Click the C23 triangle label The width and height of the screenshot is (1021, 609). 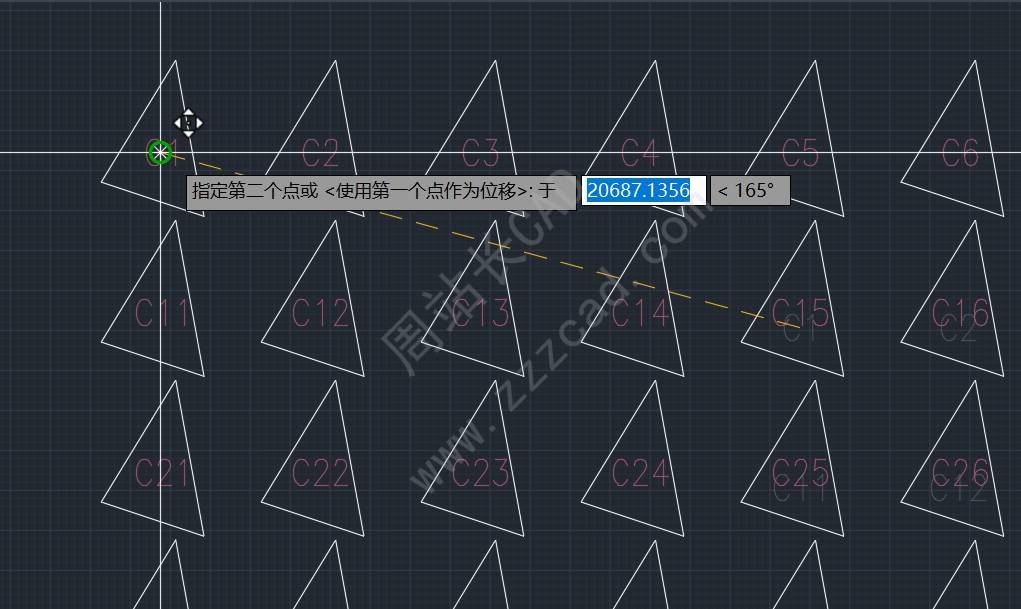pyautogui.click(x=481, y=473)
